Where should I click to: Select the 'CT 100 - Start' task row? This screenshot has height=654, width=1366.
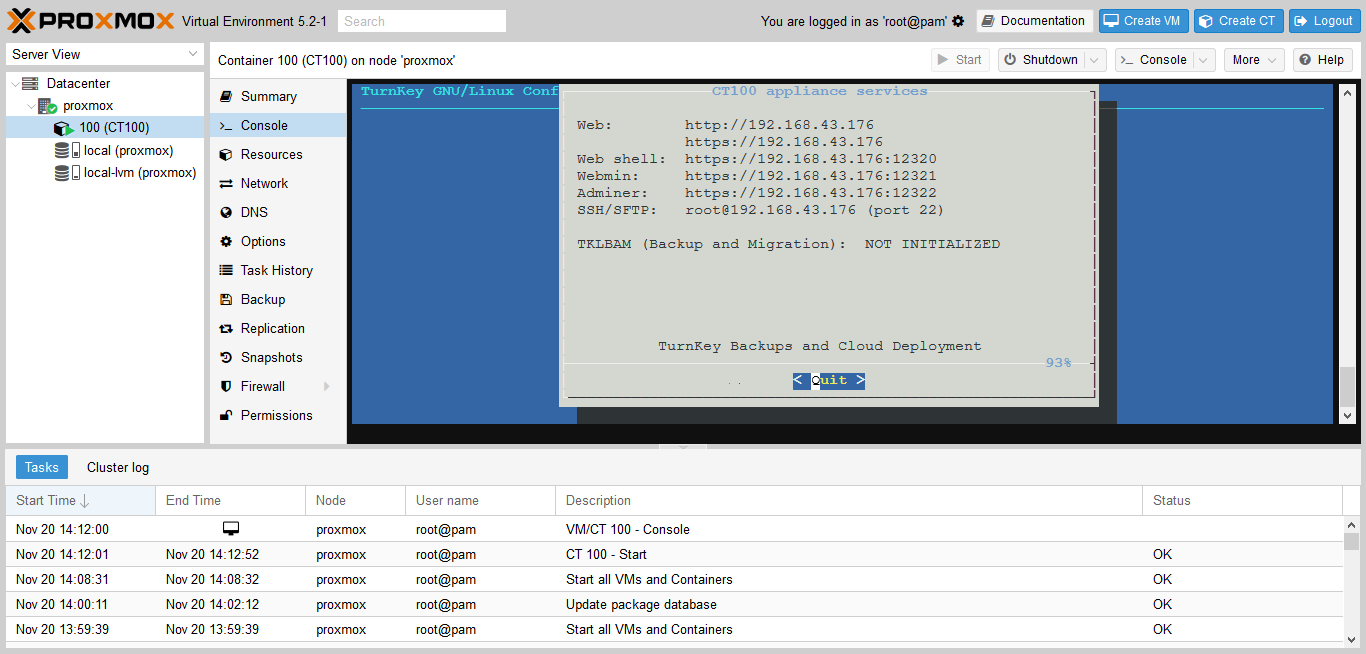[674, 554]
